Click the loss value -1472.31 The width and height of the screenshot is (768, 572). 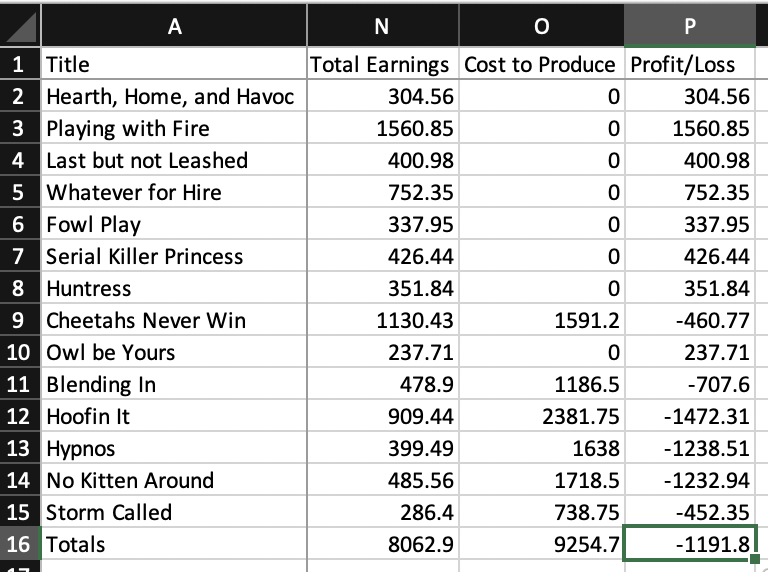(690, 416)
